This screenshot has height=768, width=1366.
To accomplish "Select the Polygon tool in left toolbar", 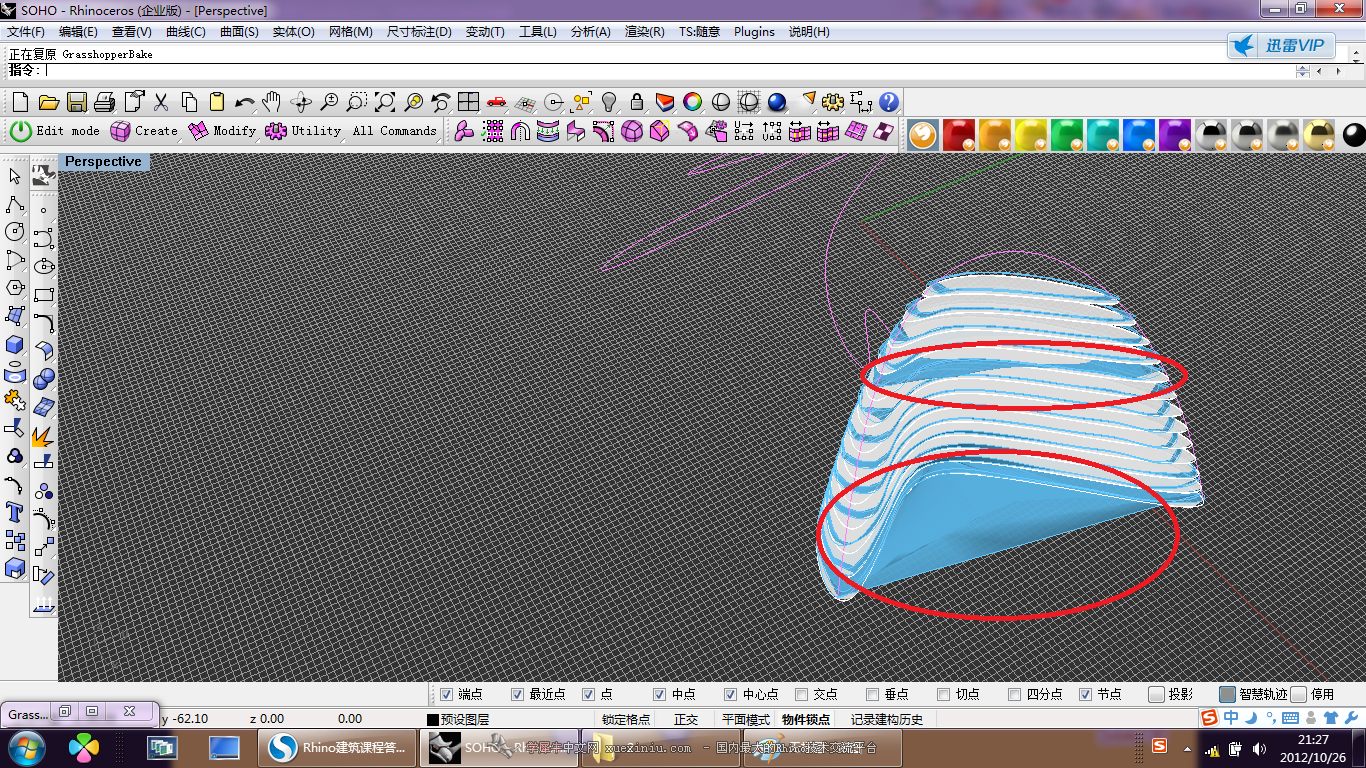I will [15, 288].
